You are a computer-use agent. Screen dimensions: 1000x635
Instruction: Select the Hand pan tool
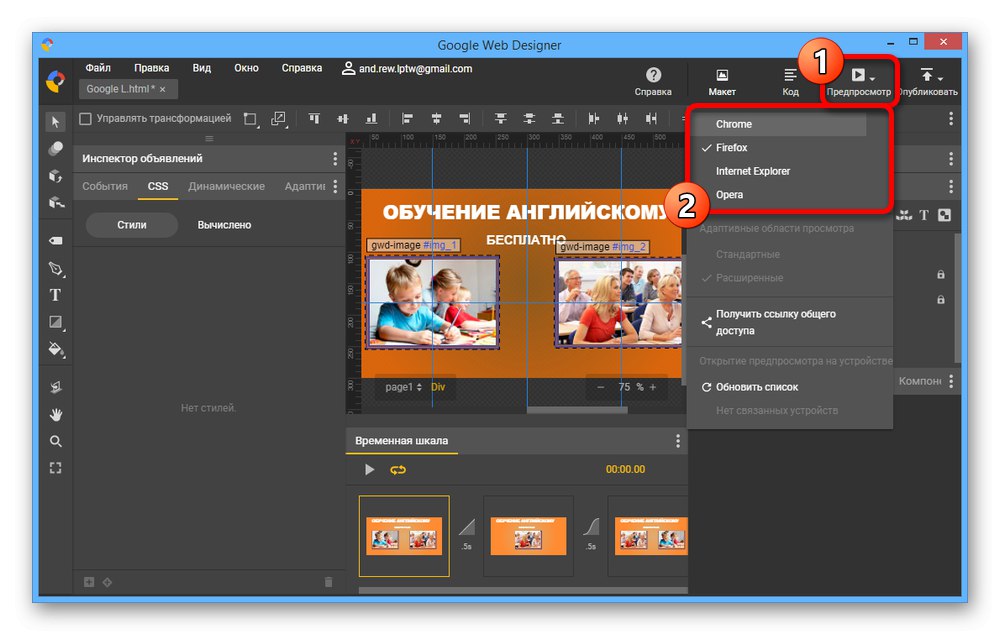55,414
